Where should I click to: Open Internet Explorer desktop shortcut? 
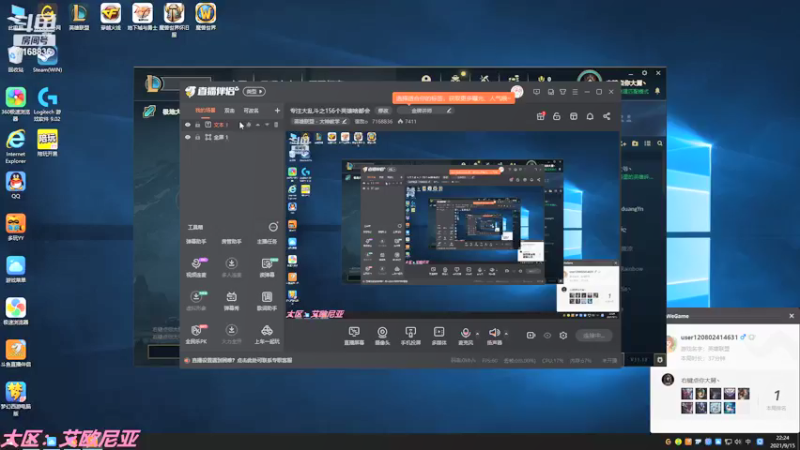click(x=15, y=146)
